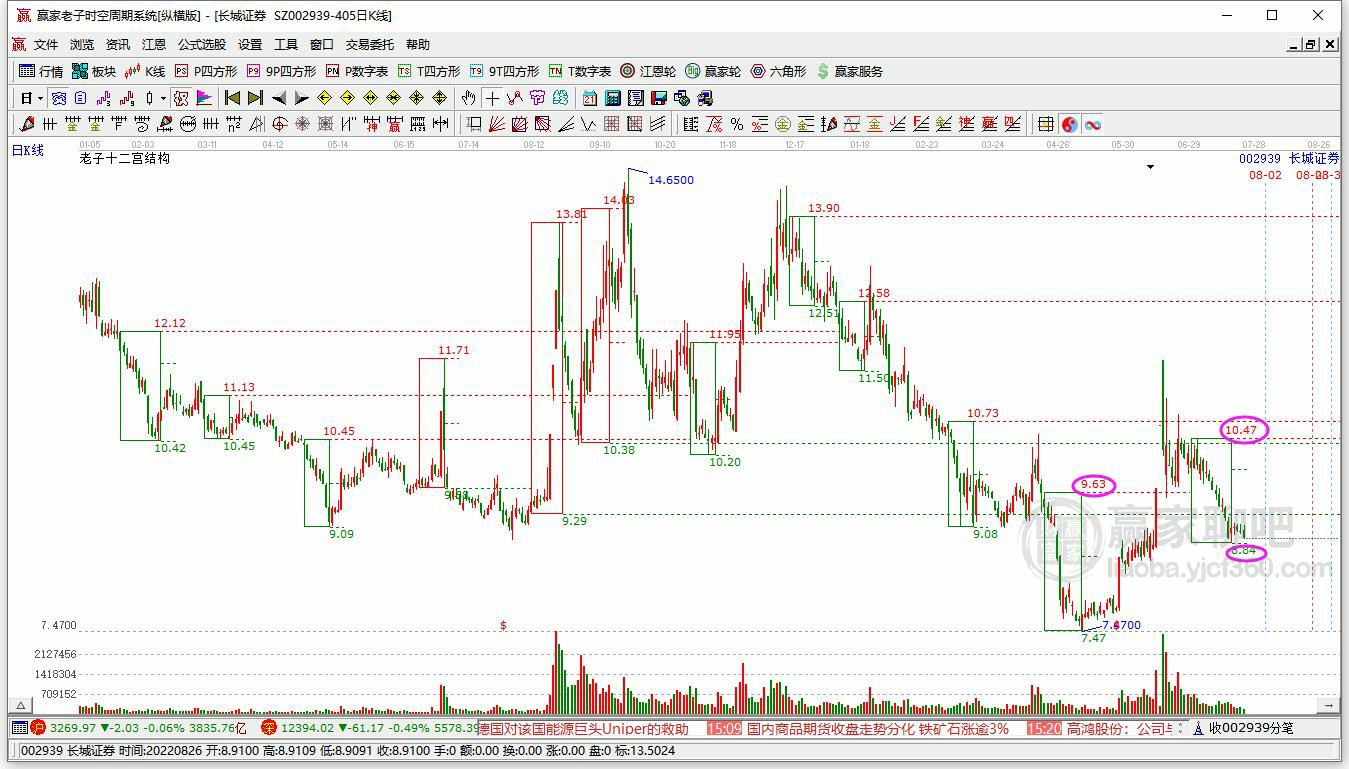Click the yin-yang taiji icon
1349x769 pixels.
[1070, 124]
